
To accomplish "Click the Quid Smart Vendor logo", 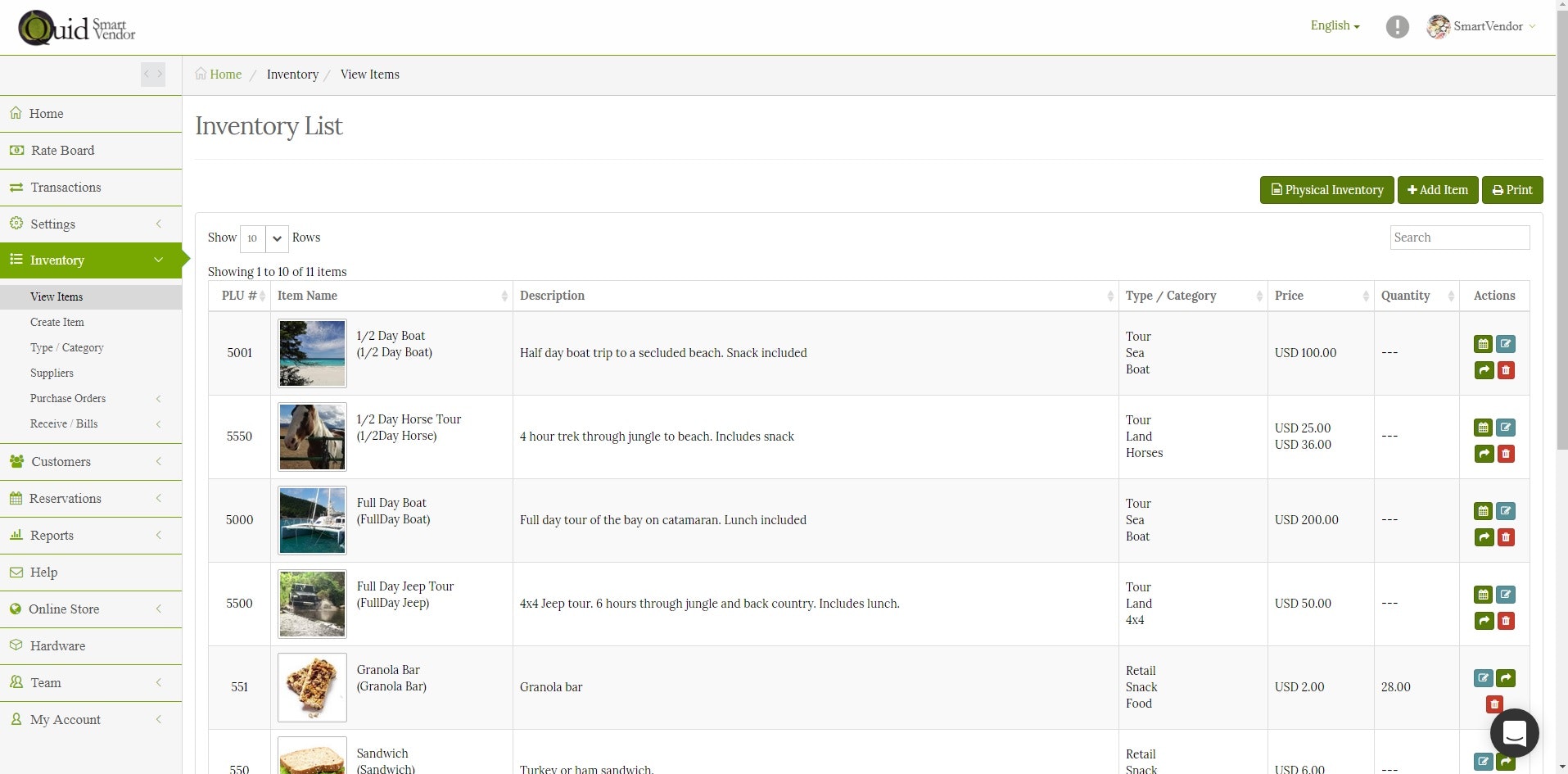I will pos(75,27).
